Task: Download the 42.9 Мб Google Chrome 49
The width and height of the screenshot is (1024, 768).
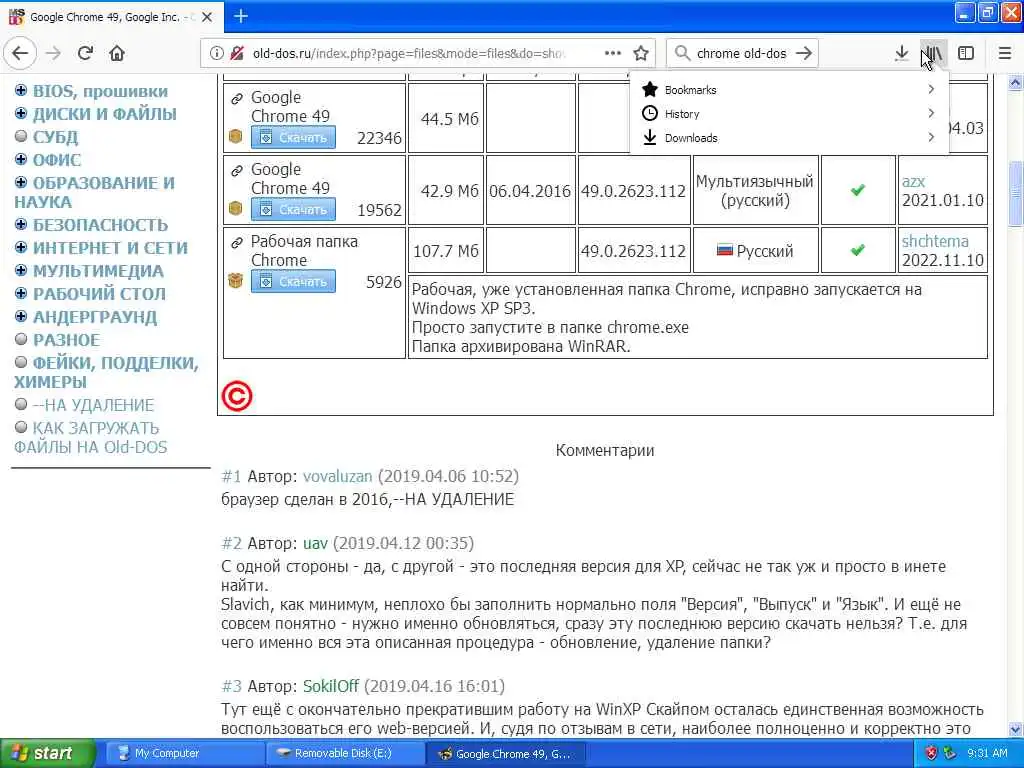Action: [293, 209]
